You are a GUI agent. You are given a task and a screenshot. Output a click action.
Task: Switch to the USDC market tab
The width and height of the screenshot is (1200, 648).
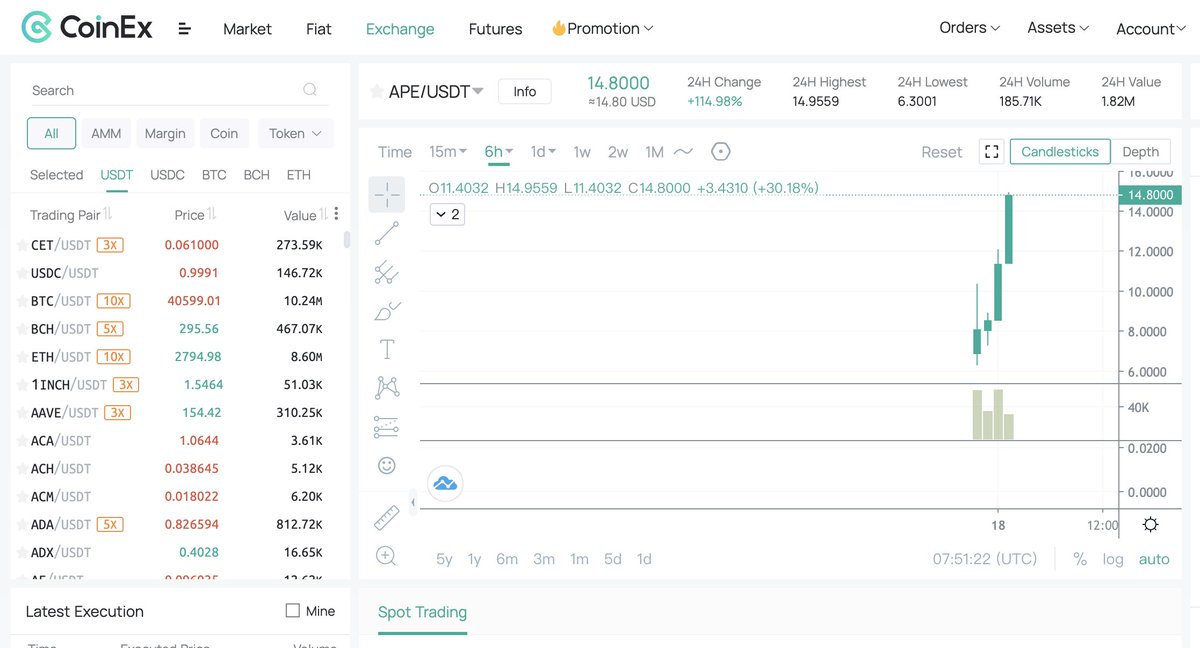(x=167, y=175)
